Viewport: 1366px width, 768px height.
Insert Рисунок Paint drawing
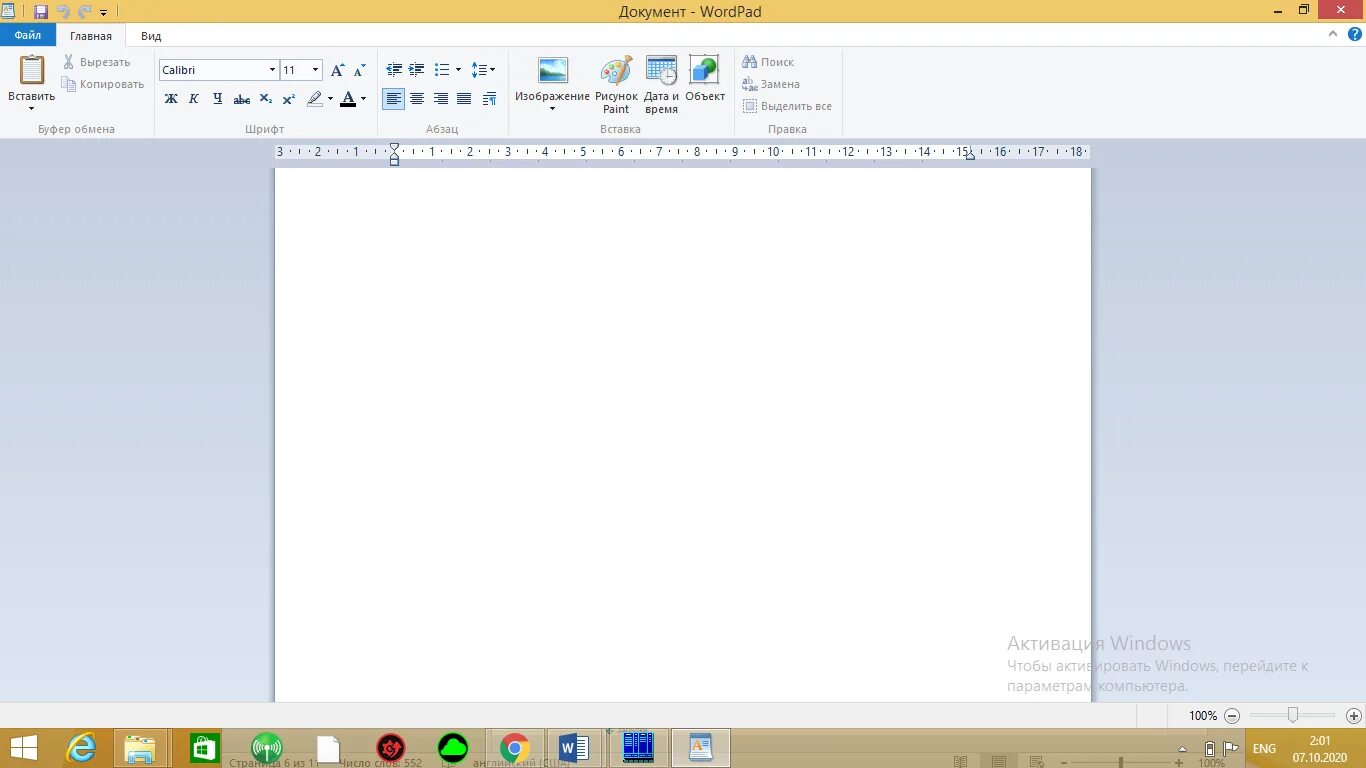[x=616, y=85]
